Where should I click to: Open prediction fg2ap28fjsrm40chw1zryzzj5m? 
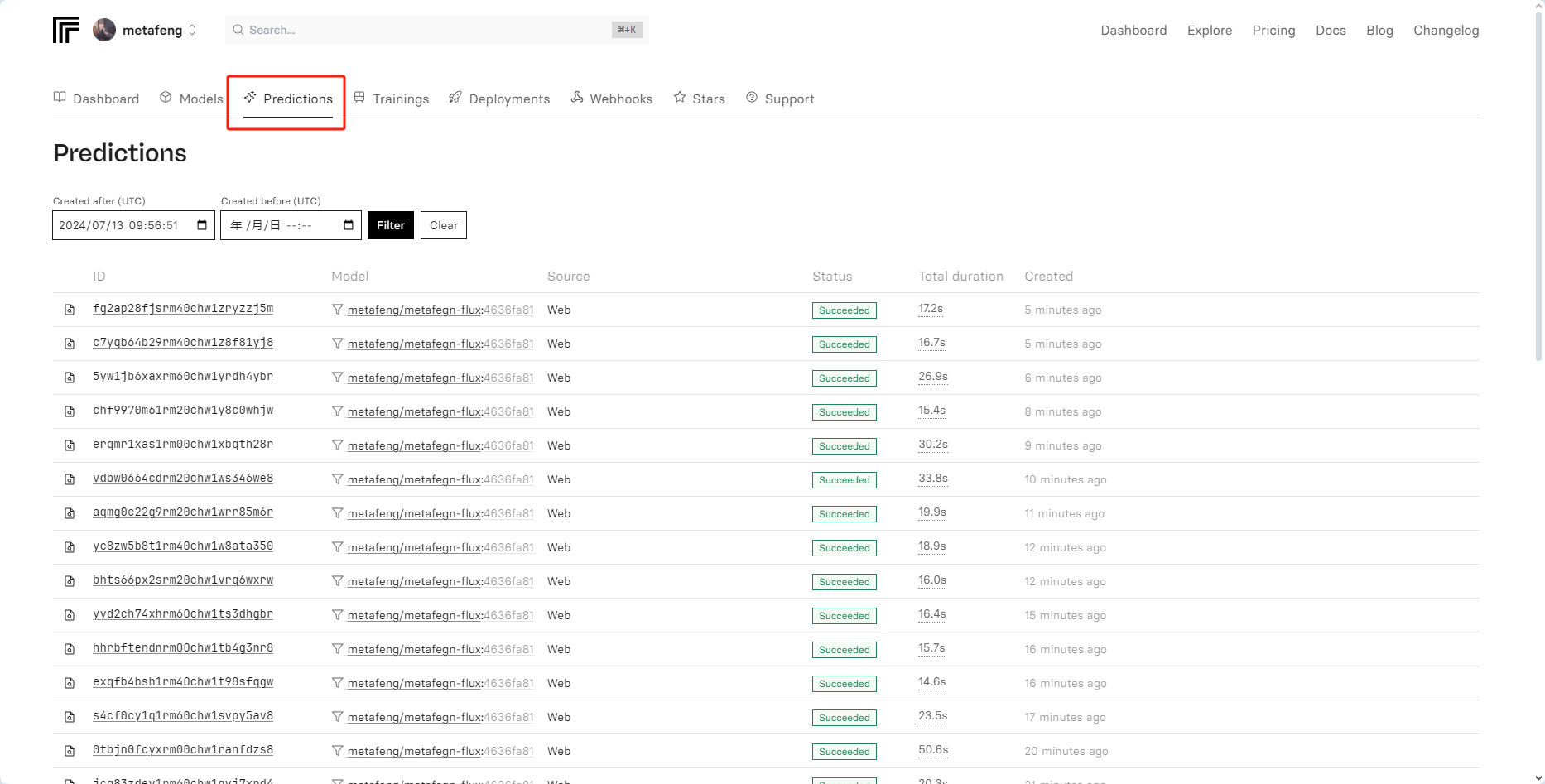pyautogui.click(x=183, y=309)
